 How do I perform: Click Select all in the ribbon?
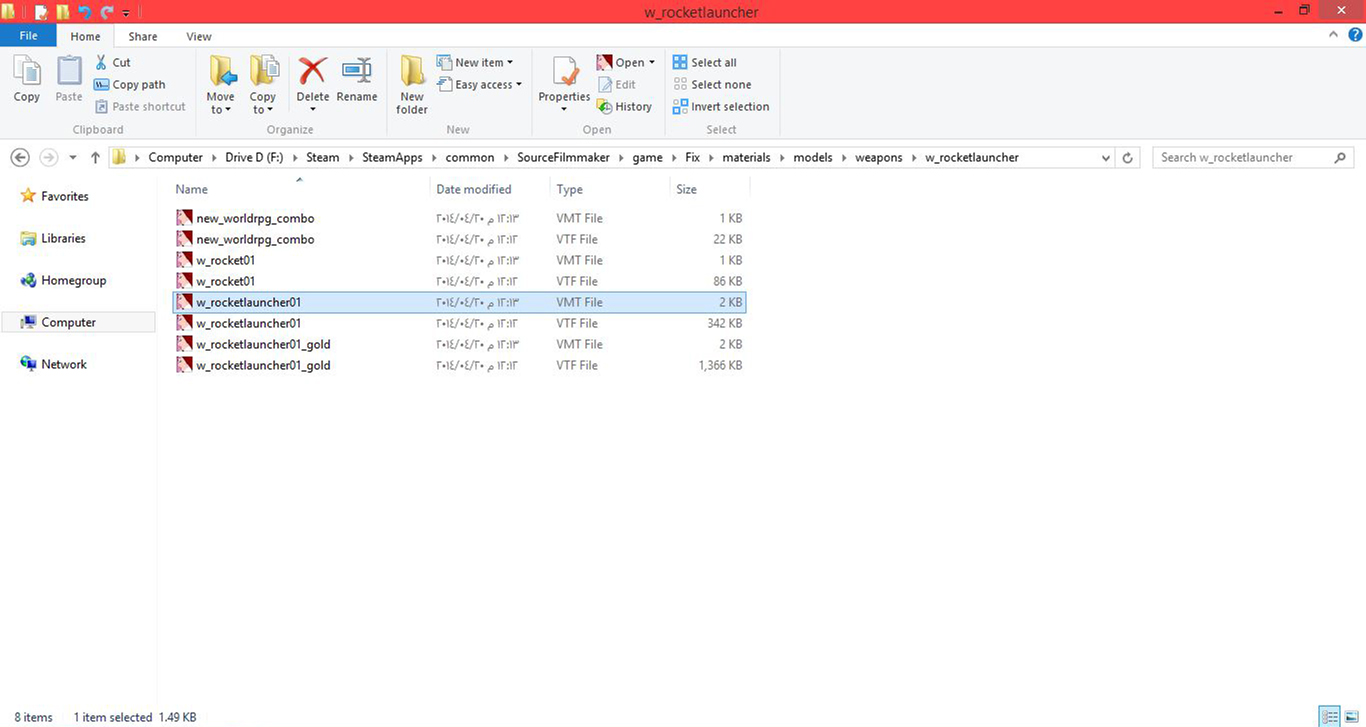click(705, 62)
